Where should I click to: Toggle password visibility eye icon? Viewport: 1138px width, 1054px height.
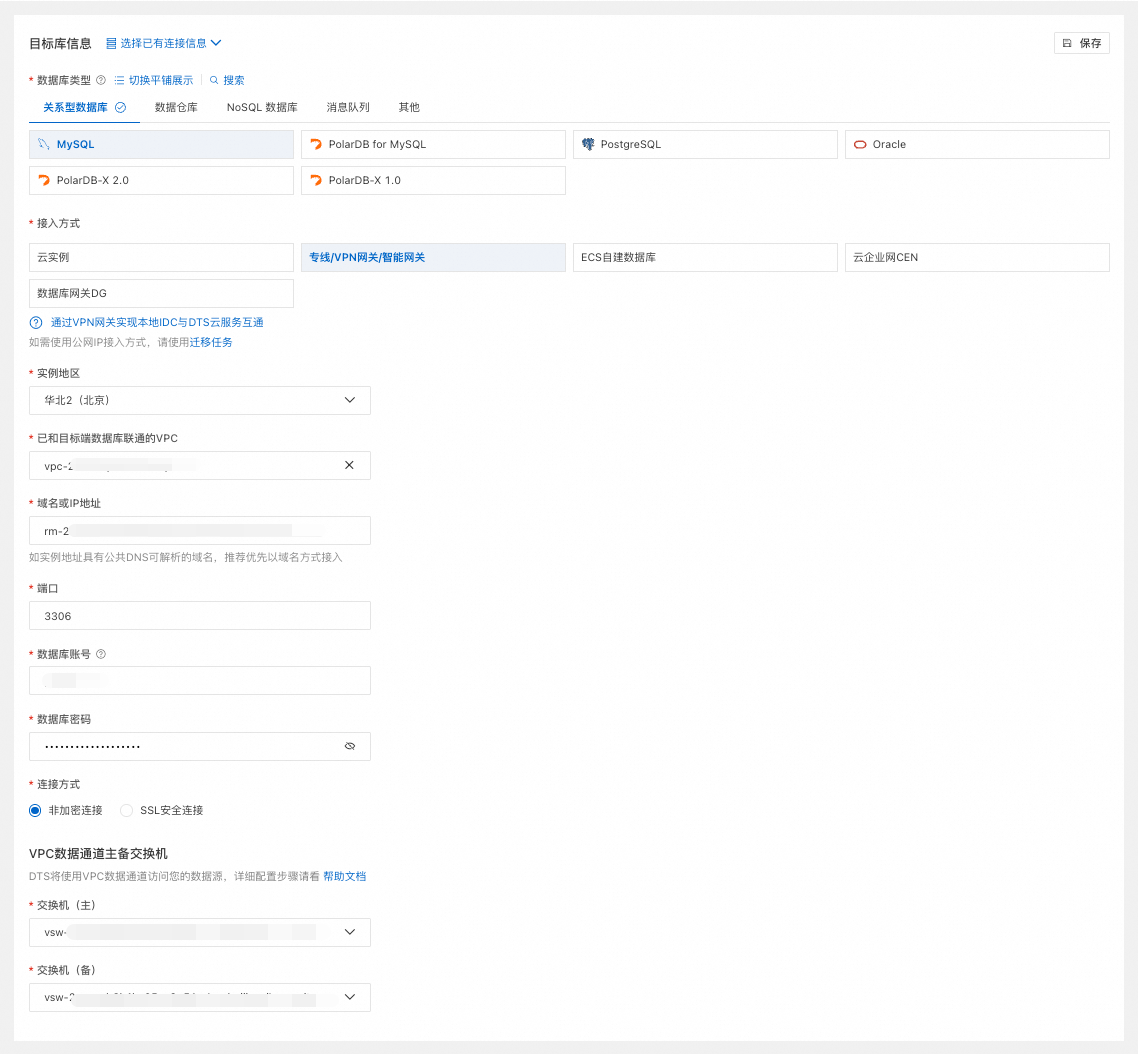(350, 746)
